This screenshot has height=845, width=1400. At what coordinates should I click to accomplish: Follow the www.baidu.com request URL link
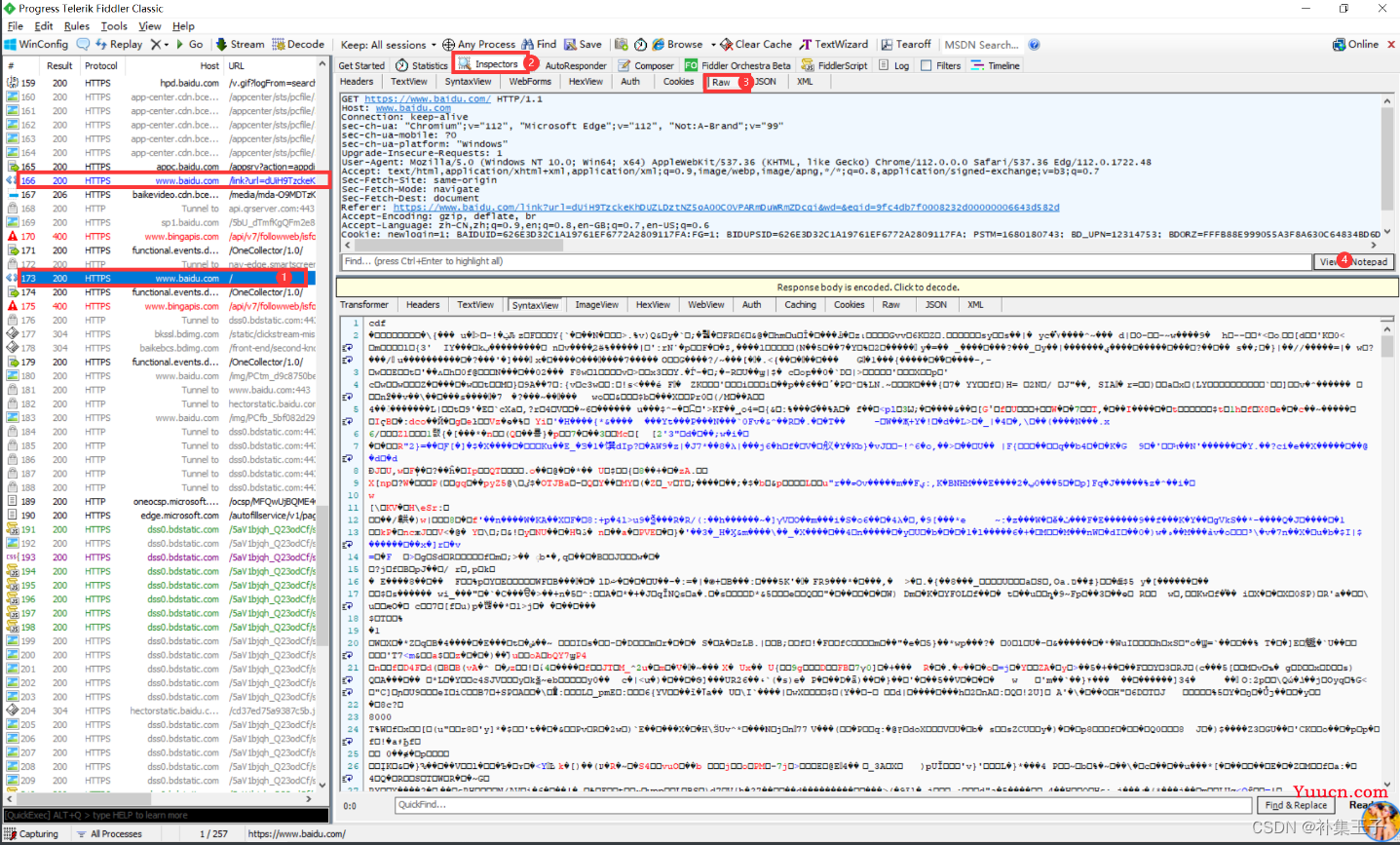[428, 99]
